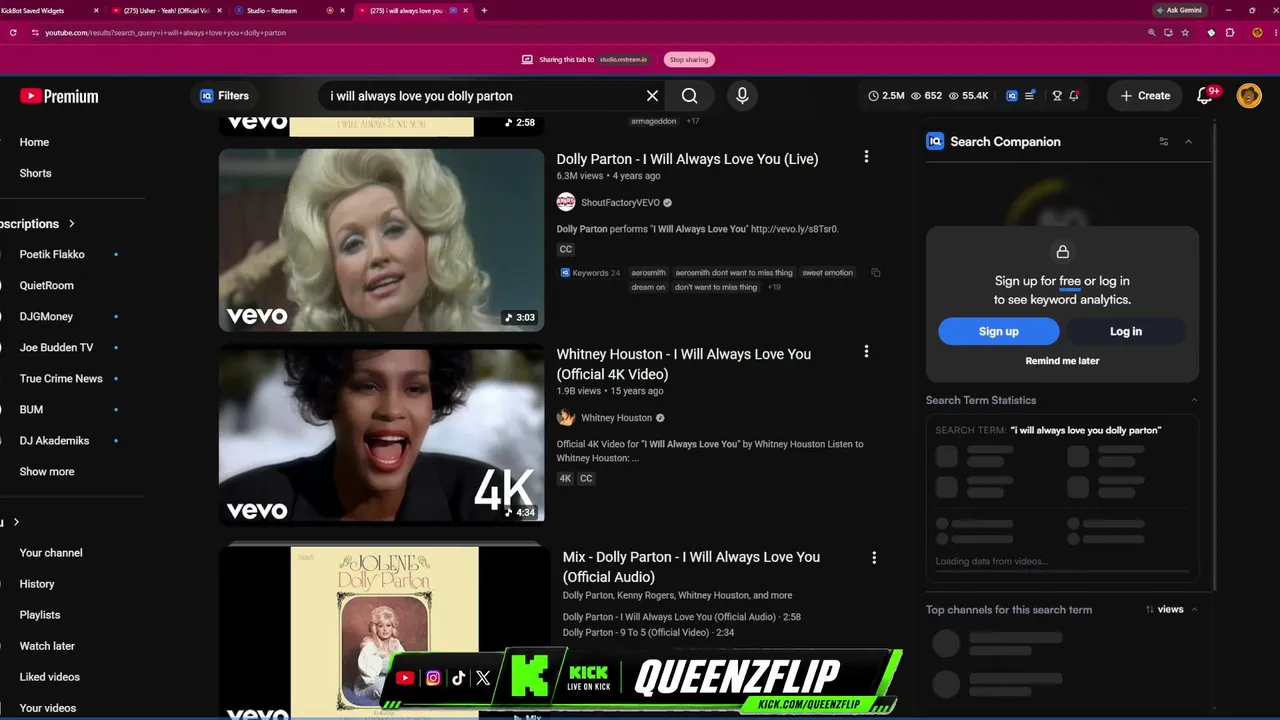Image resolution: width=1280 pixels, height=720 pixels.
Task: Copy keywords for the Dolly Parton Live video
Action: point(876,273)
